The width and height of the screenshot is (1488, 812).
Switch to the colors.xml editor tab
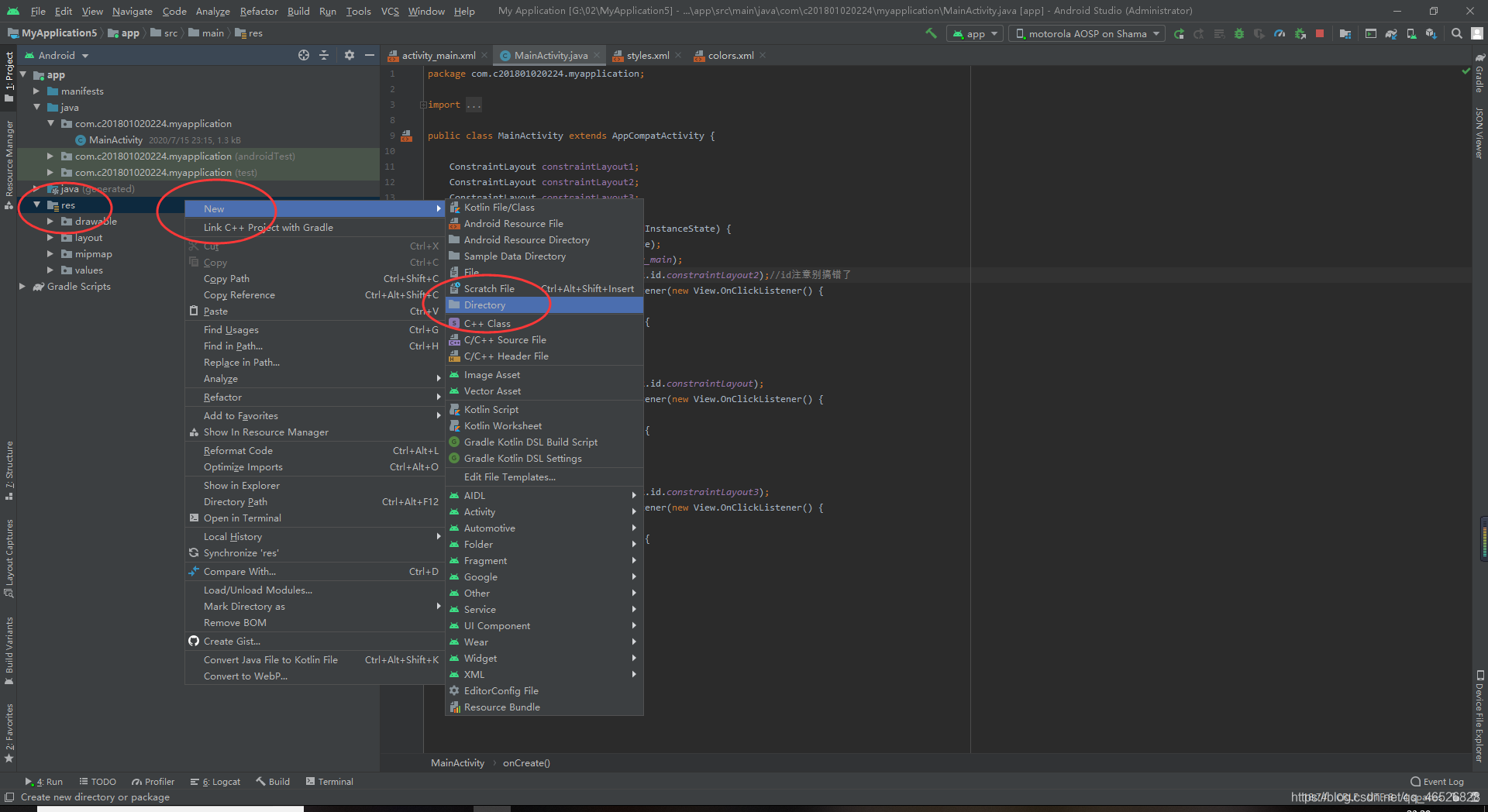730,55
